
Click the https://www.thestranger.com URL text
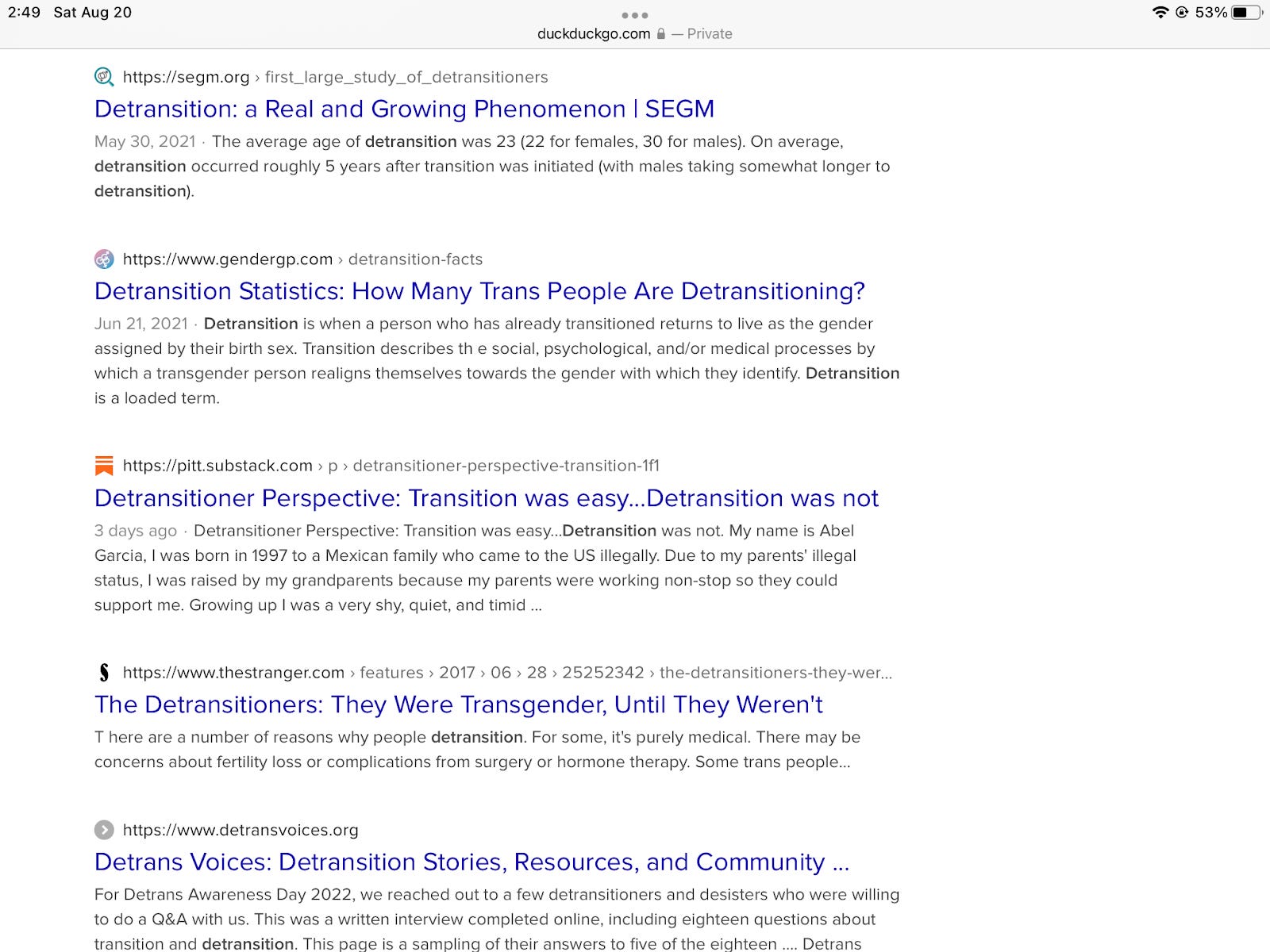pos(233,673)
